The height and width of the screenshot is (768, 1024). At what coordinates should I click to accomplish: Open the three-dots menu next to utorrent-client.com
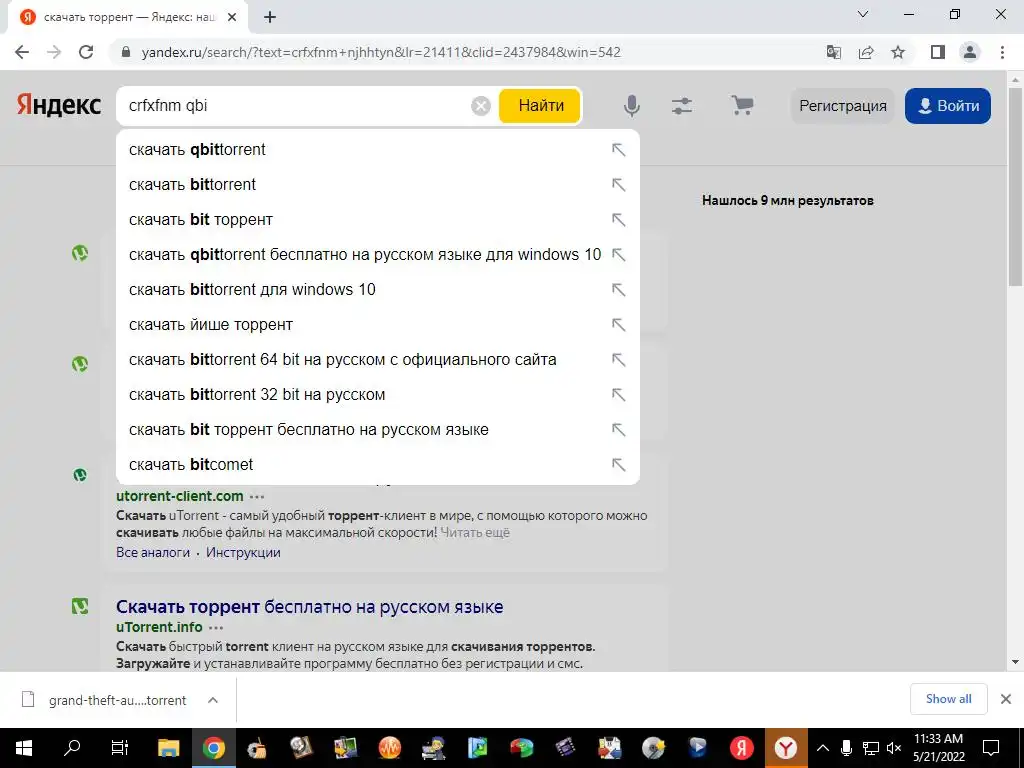point(257,496)
